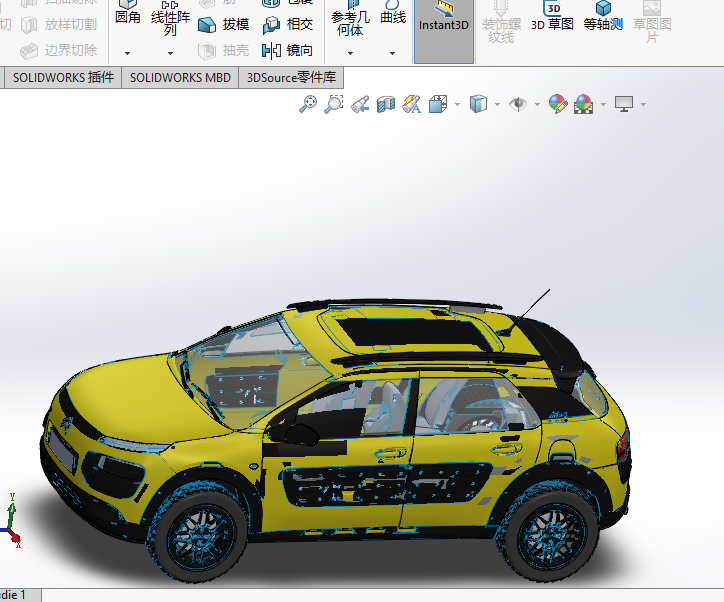
Task: Click the Lofted Cut (放样切割) tool
Action: (x=59, y=24)
